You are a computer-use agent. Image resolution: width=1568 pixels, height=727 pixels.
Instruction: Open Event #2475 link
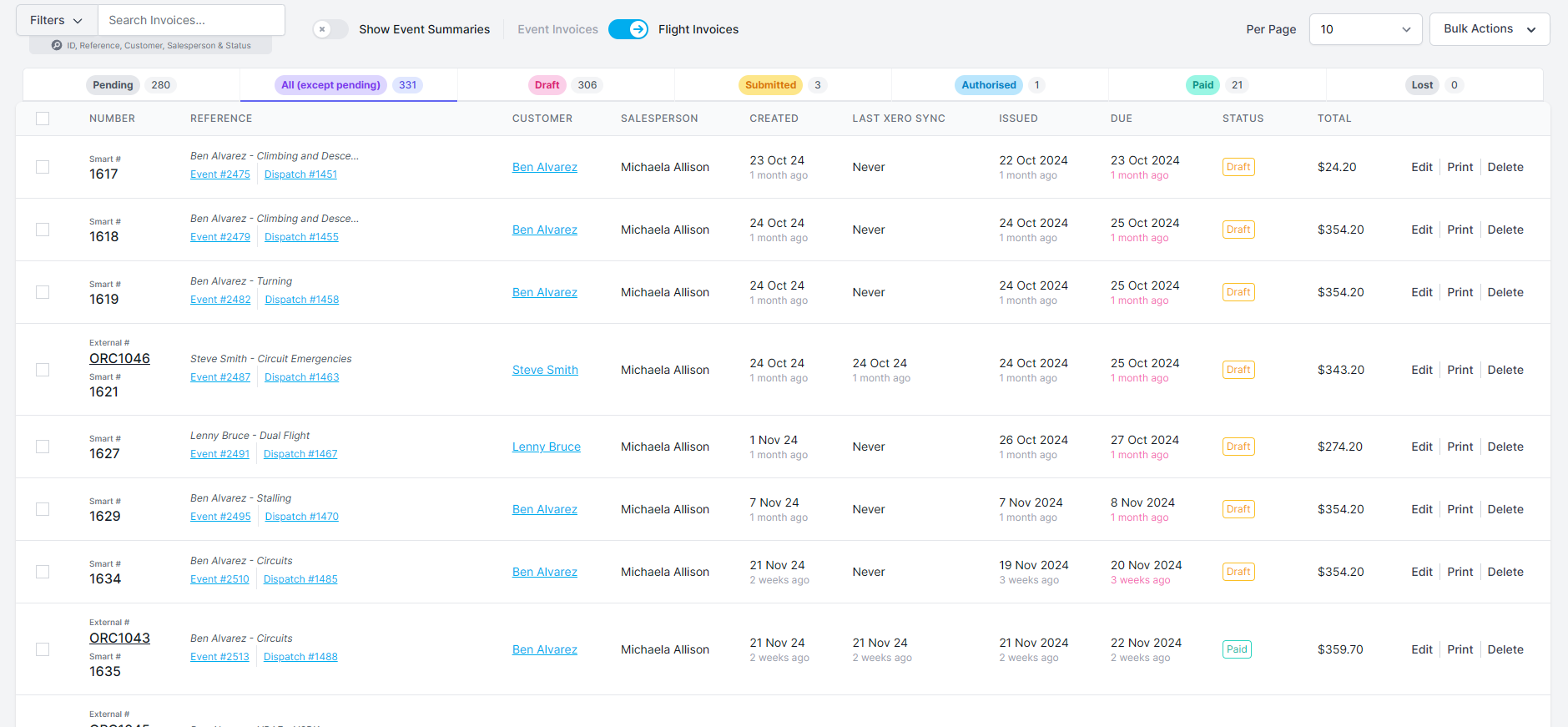[220, 174]
